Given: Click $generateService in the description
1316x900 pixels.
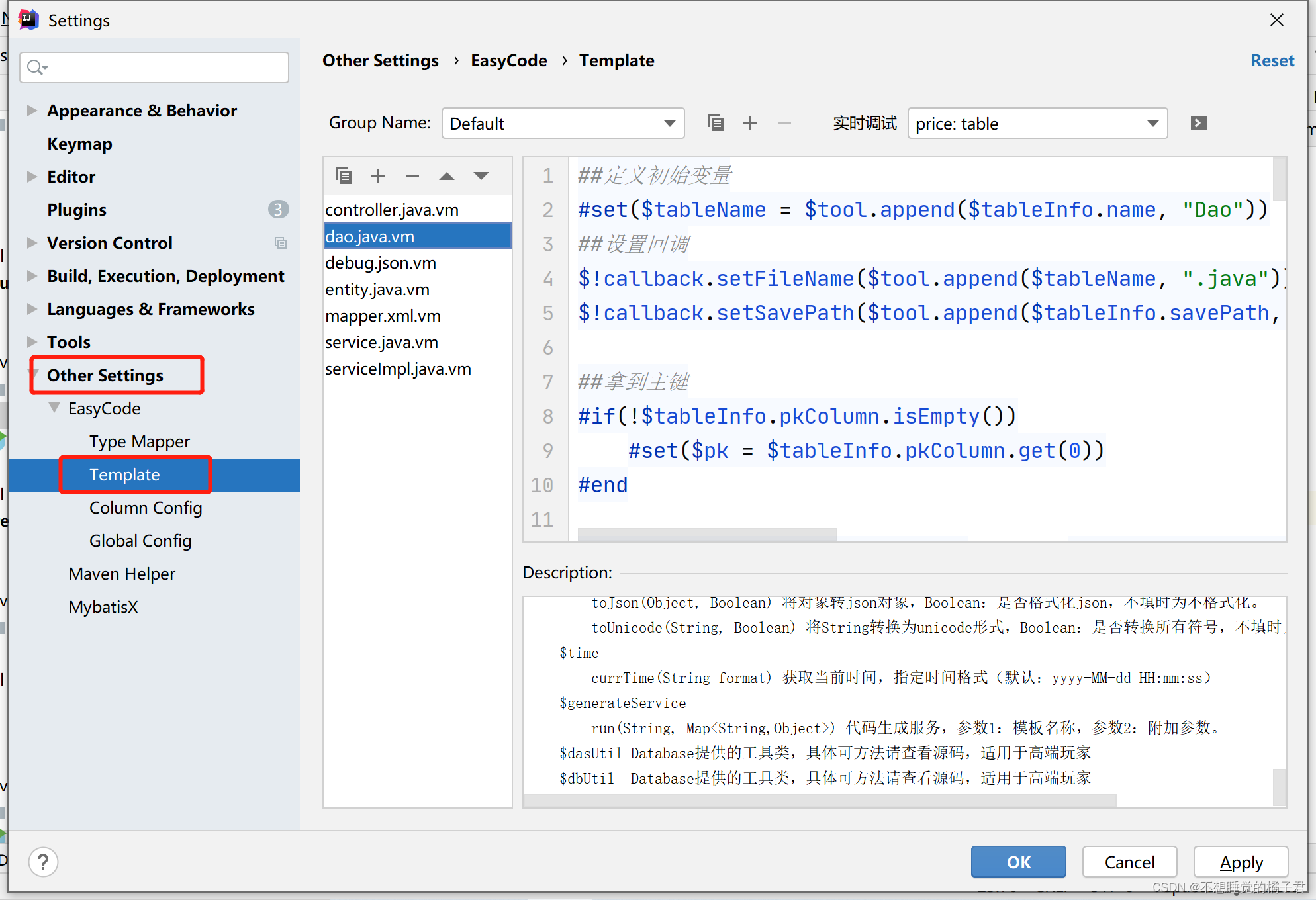Looking at the screenshot, I should point(622,703).
